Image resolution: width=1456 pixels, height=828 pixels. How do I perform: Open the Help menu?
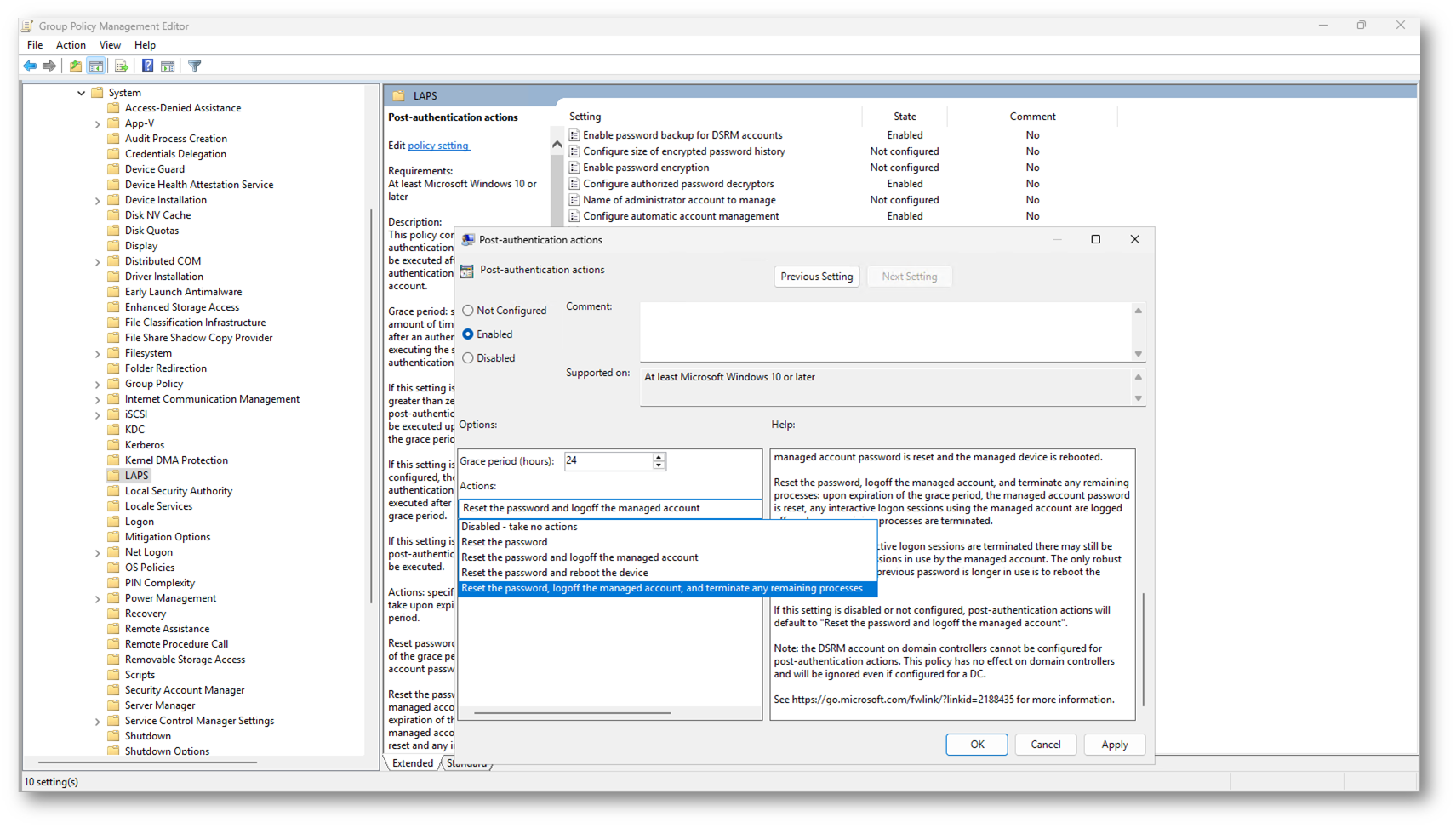[x=145, y=45]
